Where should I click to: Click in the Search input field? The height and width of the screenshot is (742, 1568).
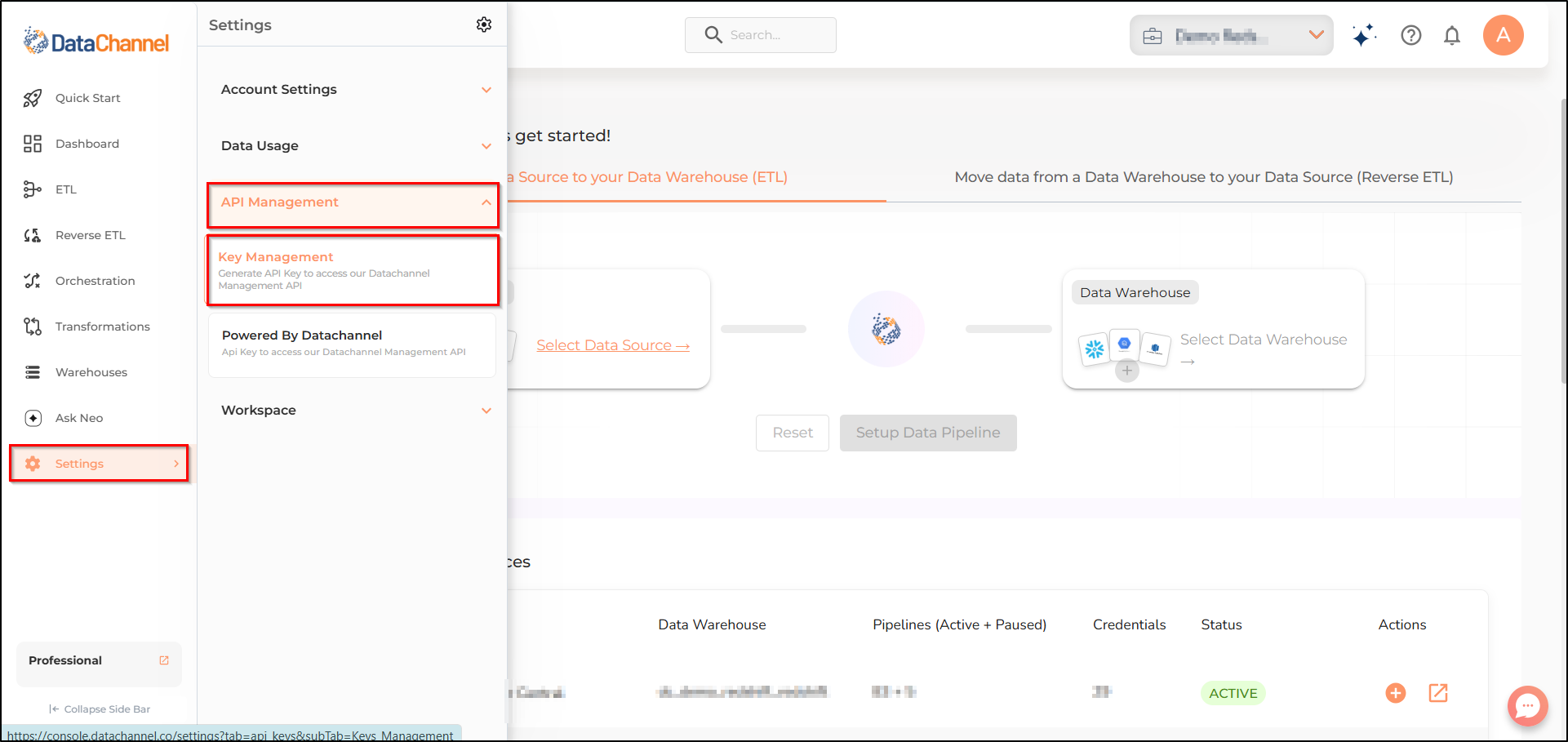pyautogui.click(x=761, y=35)
